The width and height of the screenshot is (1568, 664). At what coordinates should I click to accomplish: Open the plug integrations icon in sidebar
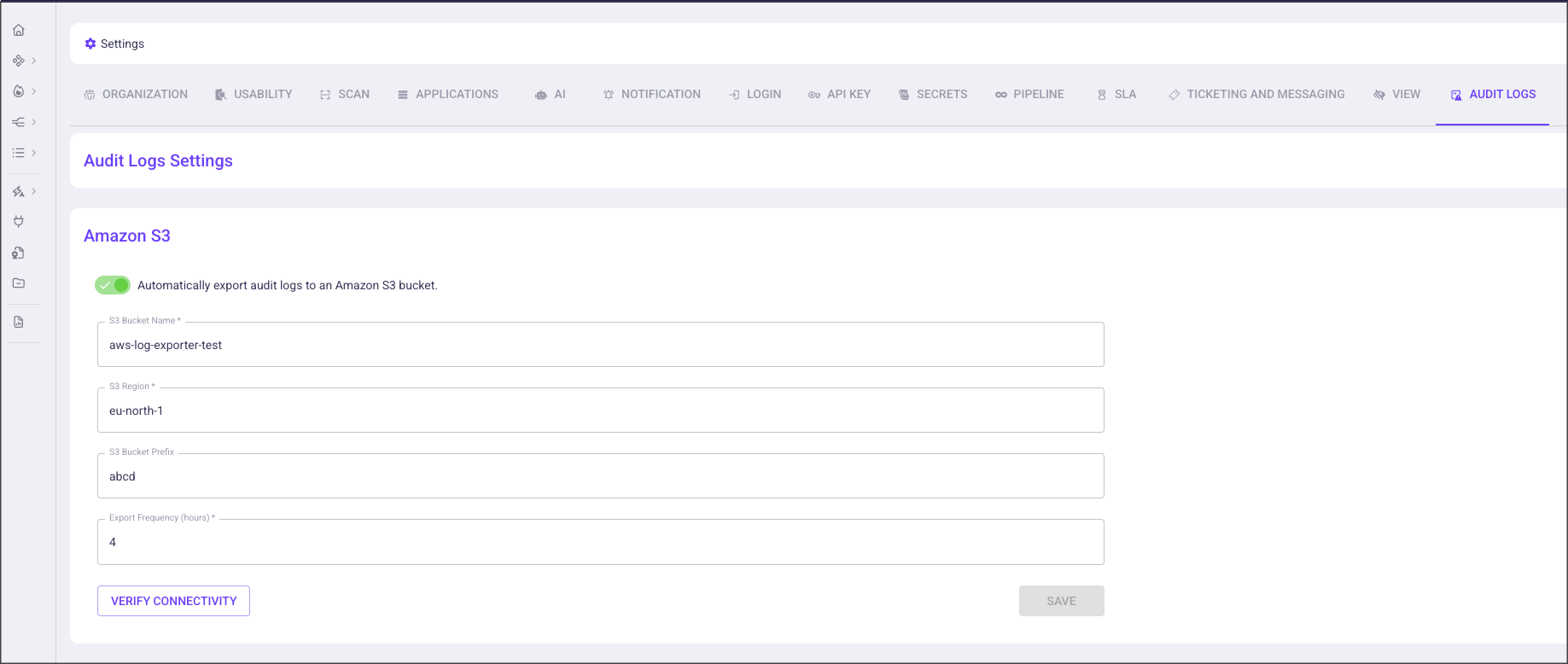click(19, 222)
